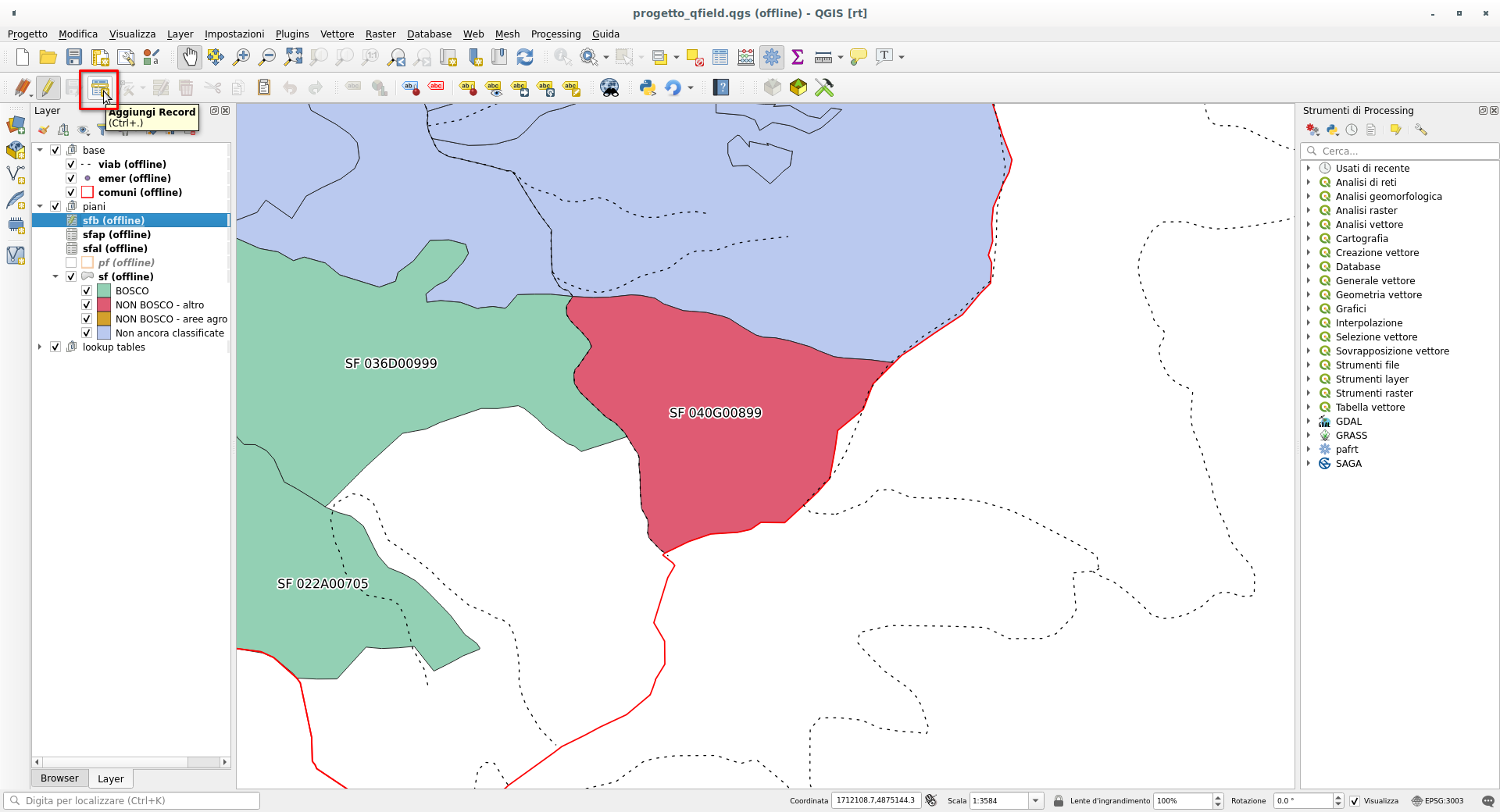
Task: Open the statistical summary Sigma icon
Action: [798, 57]
